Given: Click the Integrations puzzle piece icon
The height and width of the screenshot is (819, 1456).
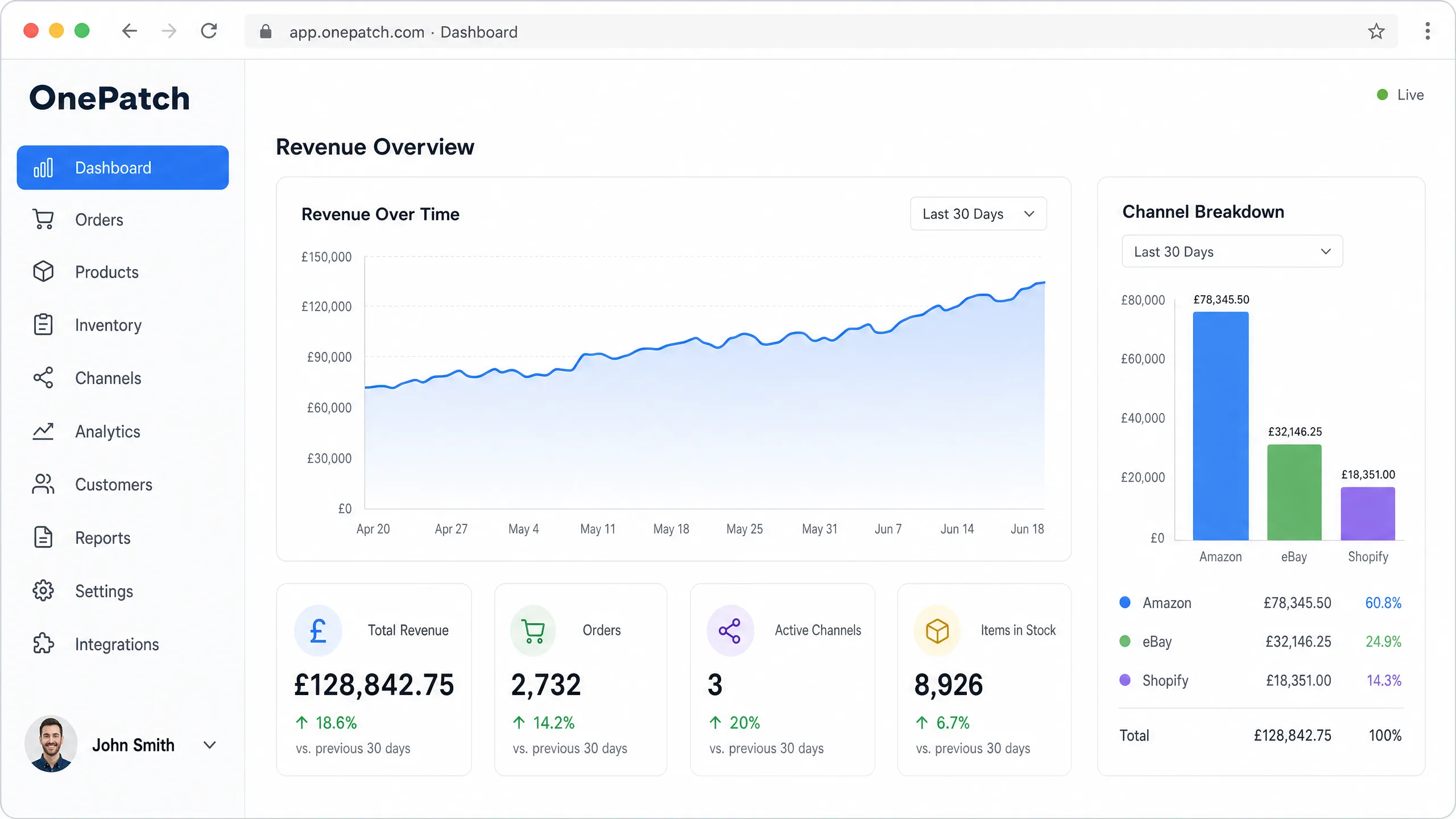Looking at the screenshot, I should pos(43,644).
